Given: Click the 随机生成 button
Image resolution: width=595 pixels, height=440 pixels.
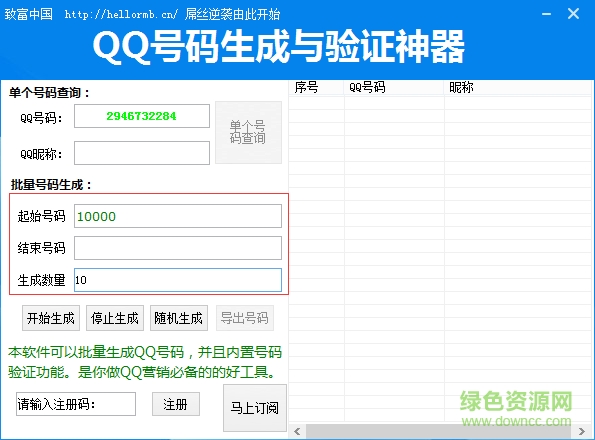Looking at the screenshot, I should tap(179, 318).
